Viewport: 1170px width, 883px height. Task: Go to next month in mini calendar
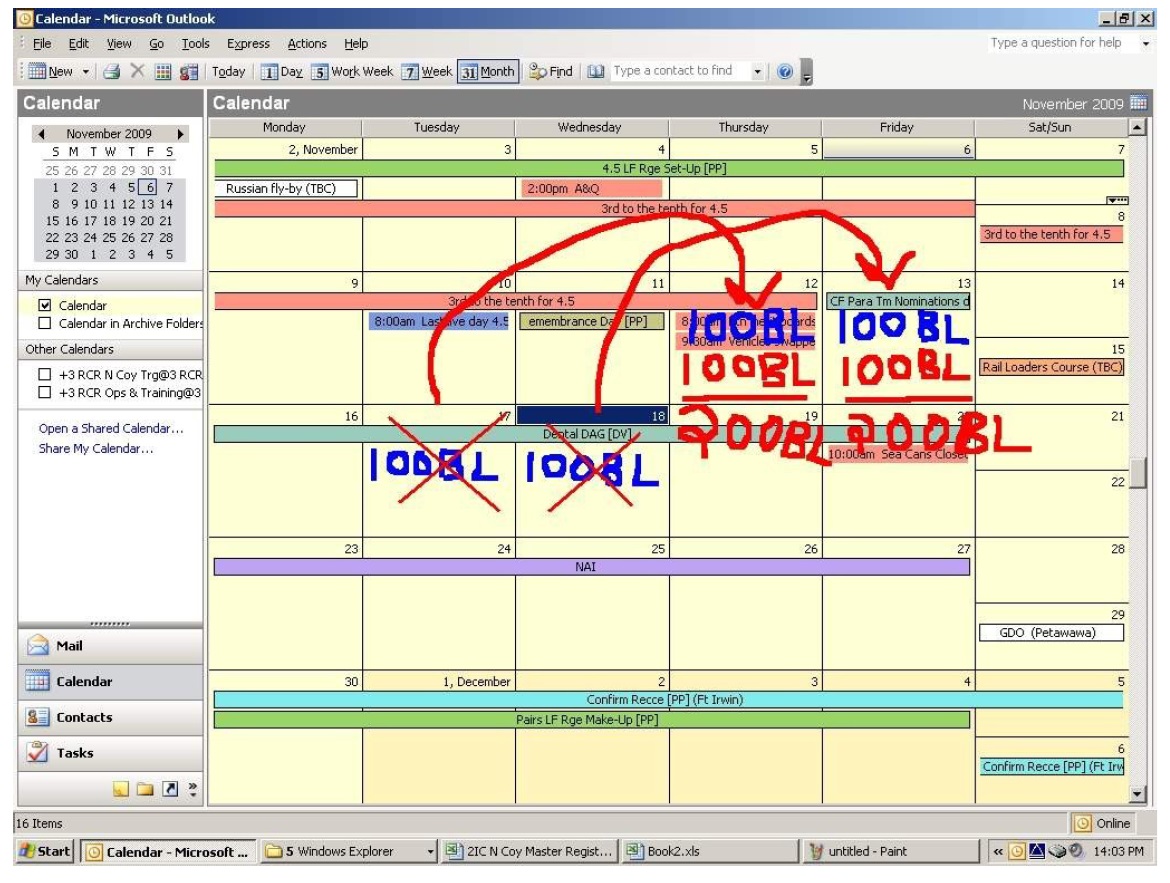click(x=181, y=134)
